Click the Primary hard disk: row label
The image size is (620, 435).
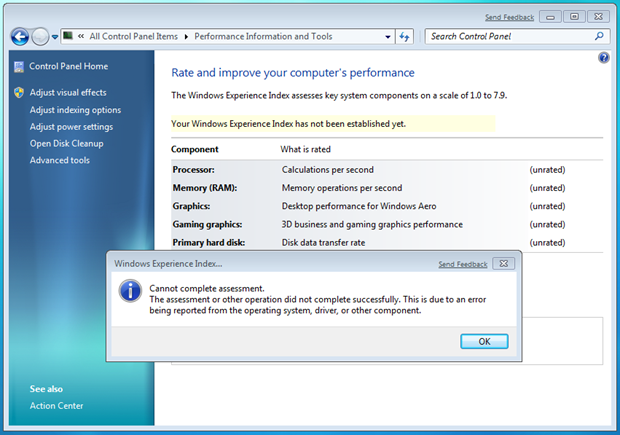[209, 242]
